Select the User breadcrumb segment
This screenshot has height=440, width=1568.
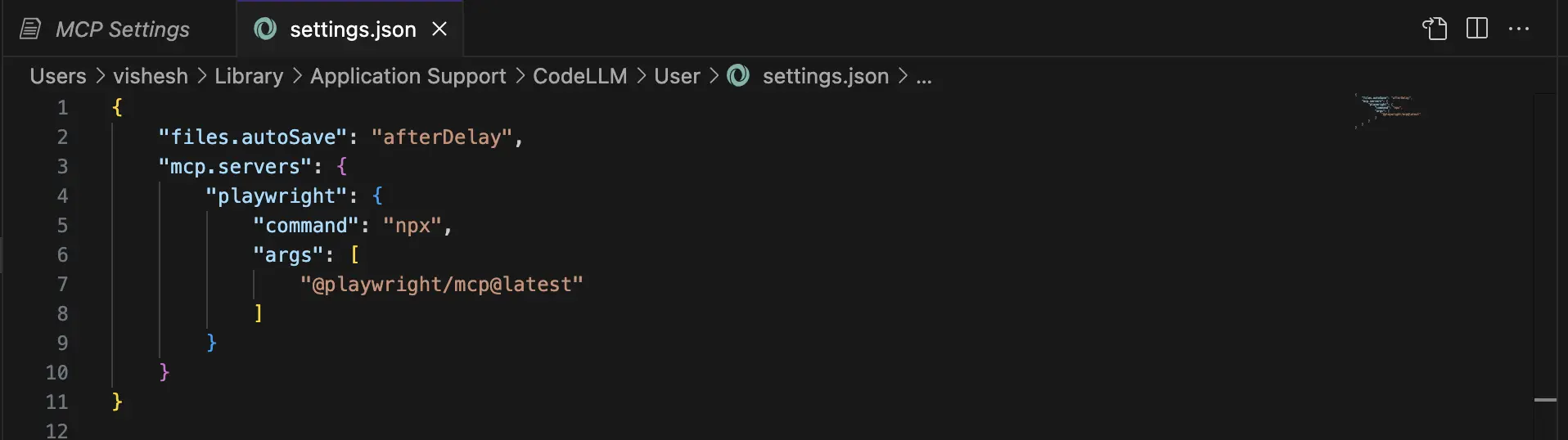pos(677,76)
